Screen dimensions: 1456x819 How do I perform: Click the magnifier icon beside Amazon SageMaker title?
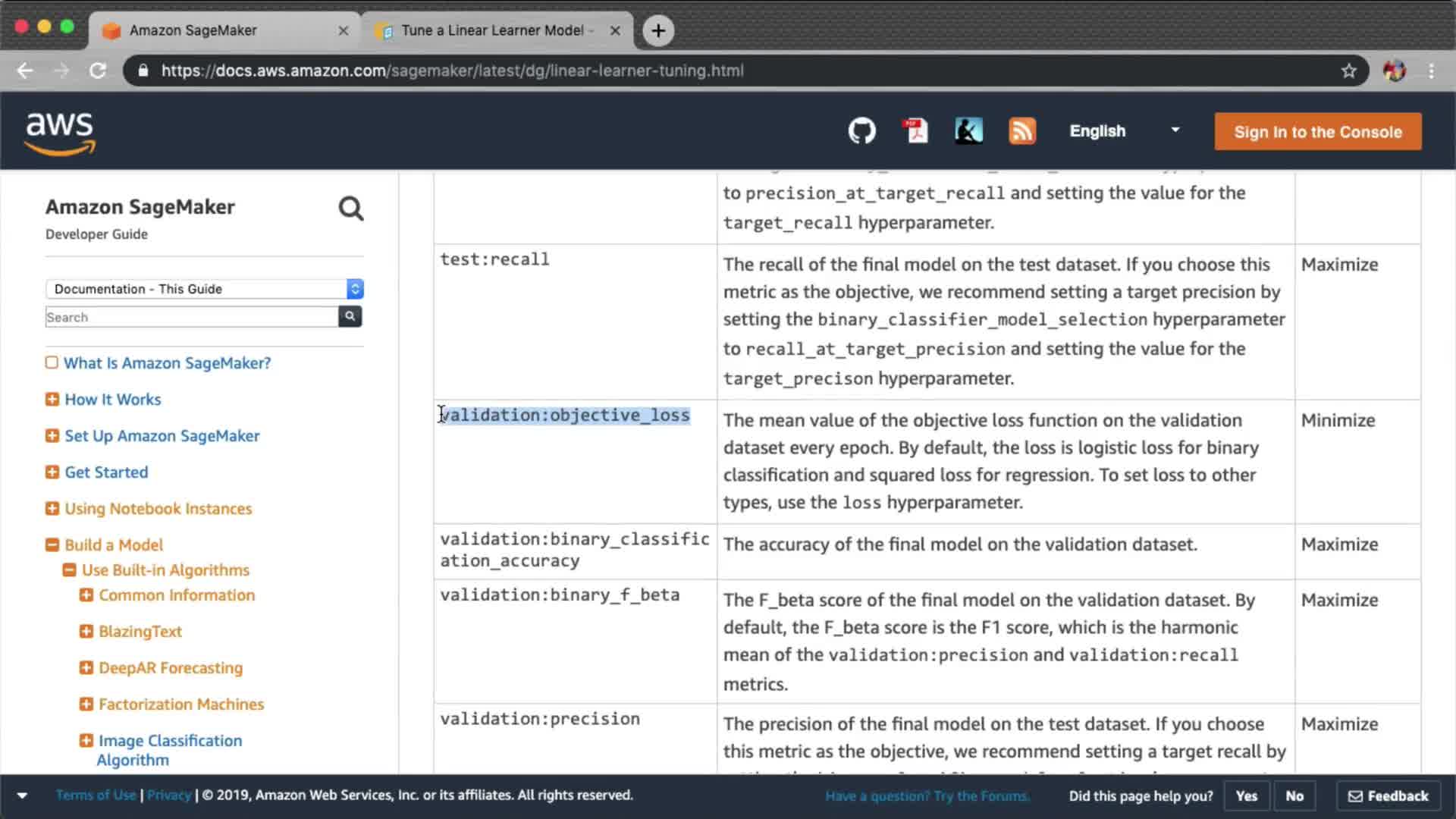coord(350,209)
